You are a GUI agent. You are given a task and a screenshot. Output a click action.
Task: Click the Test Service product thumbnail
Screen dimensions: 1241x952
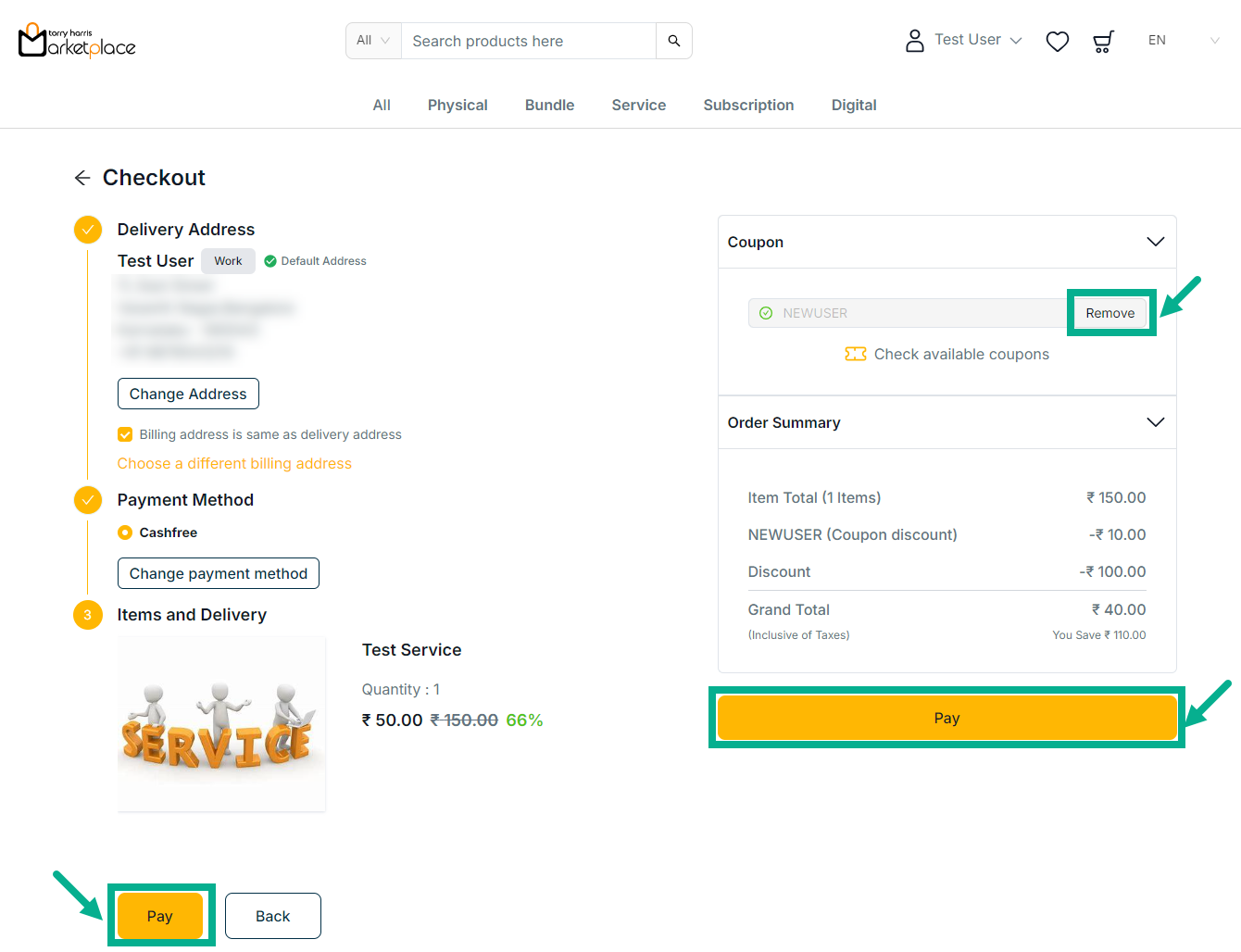(x=221, y=723)
